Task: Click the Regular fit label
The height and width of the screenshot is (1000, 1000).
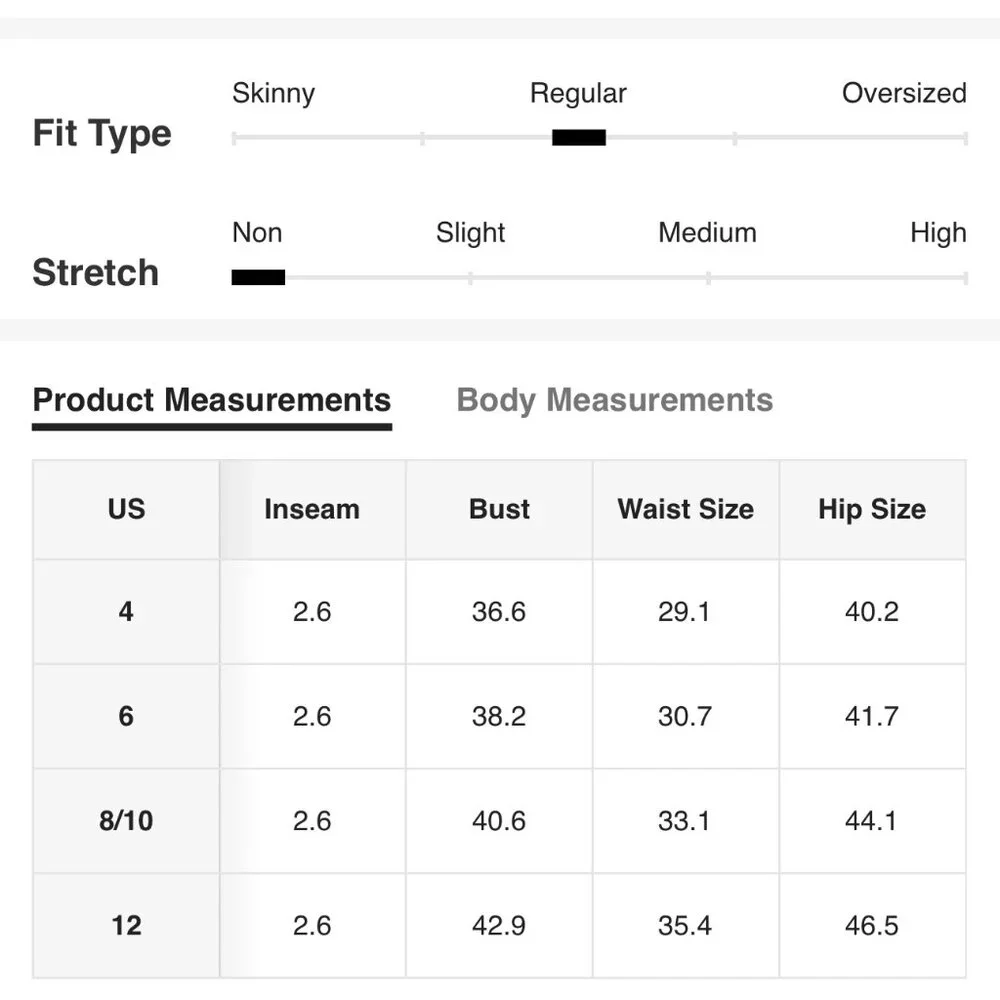Action: tap(578, 94)
